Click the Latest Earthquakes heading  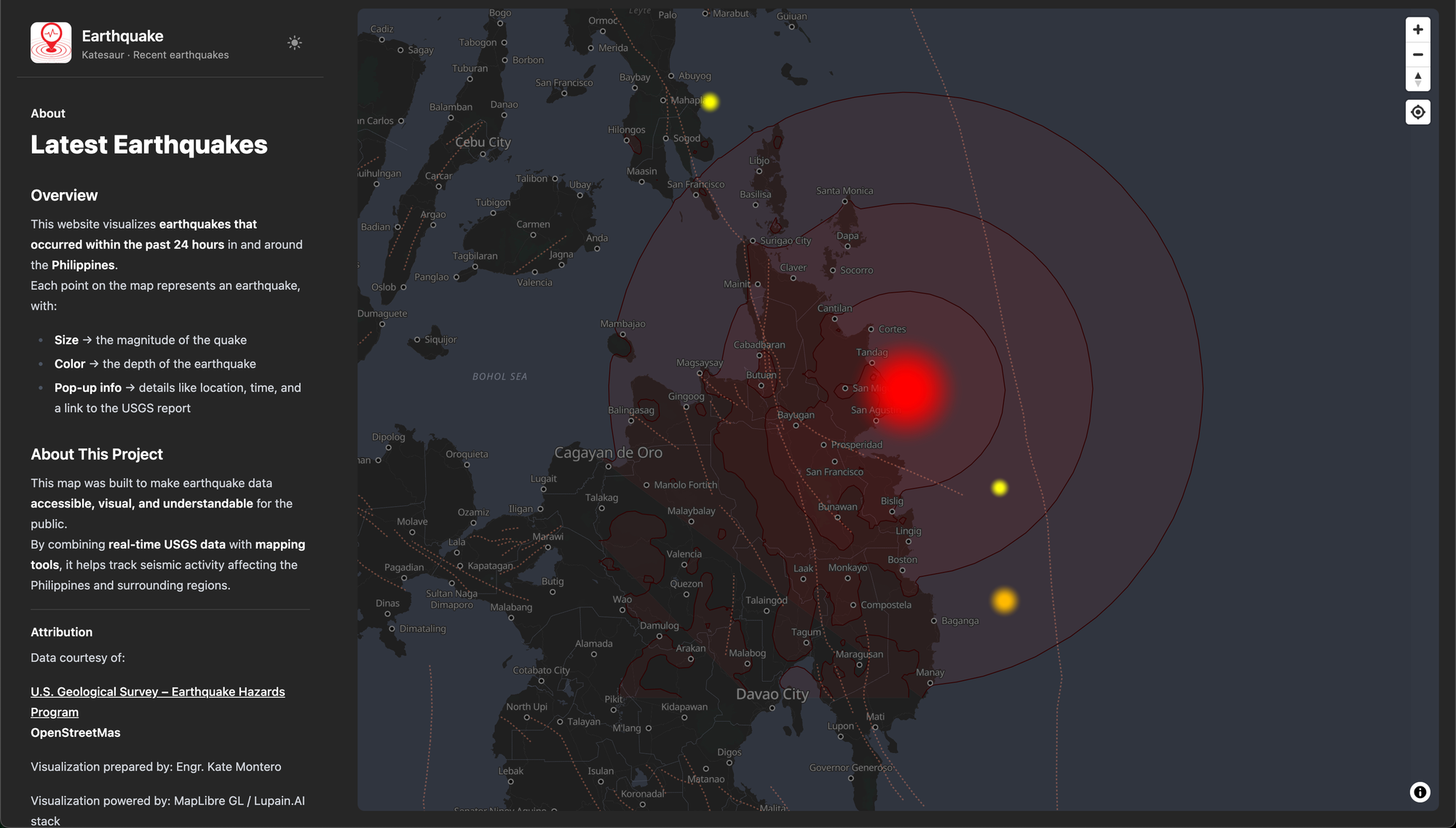[x=149, y=145]
